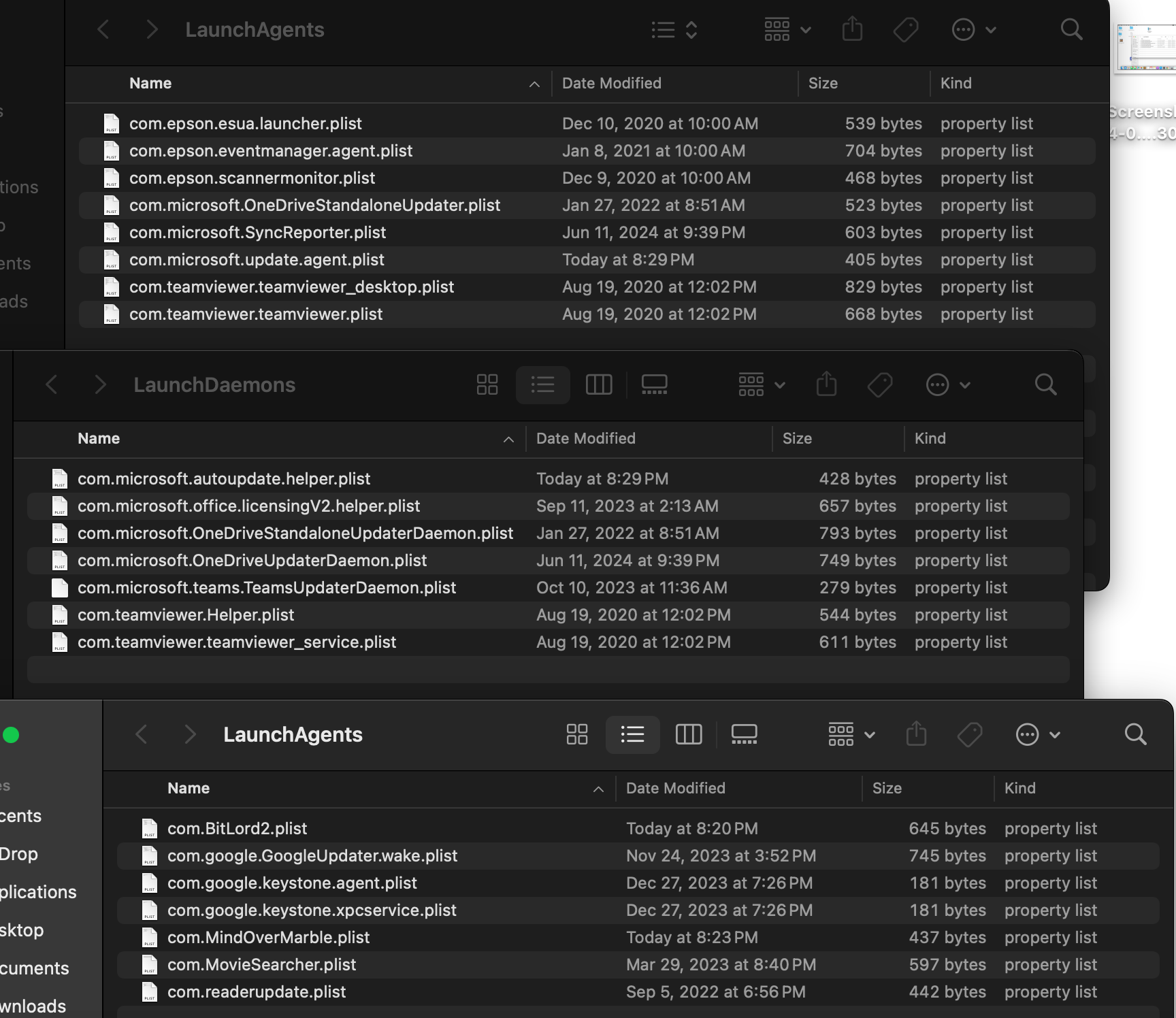Open the view selector in top LaunchAgents window

point(674,29)
